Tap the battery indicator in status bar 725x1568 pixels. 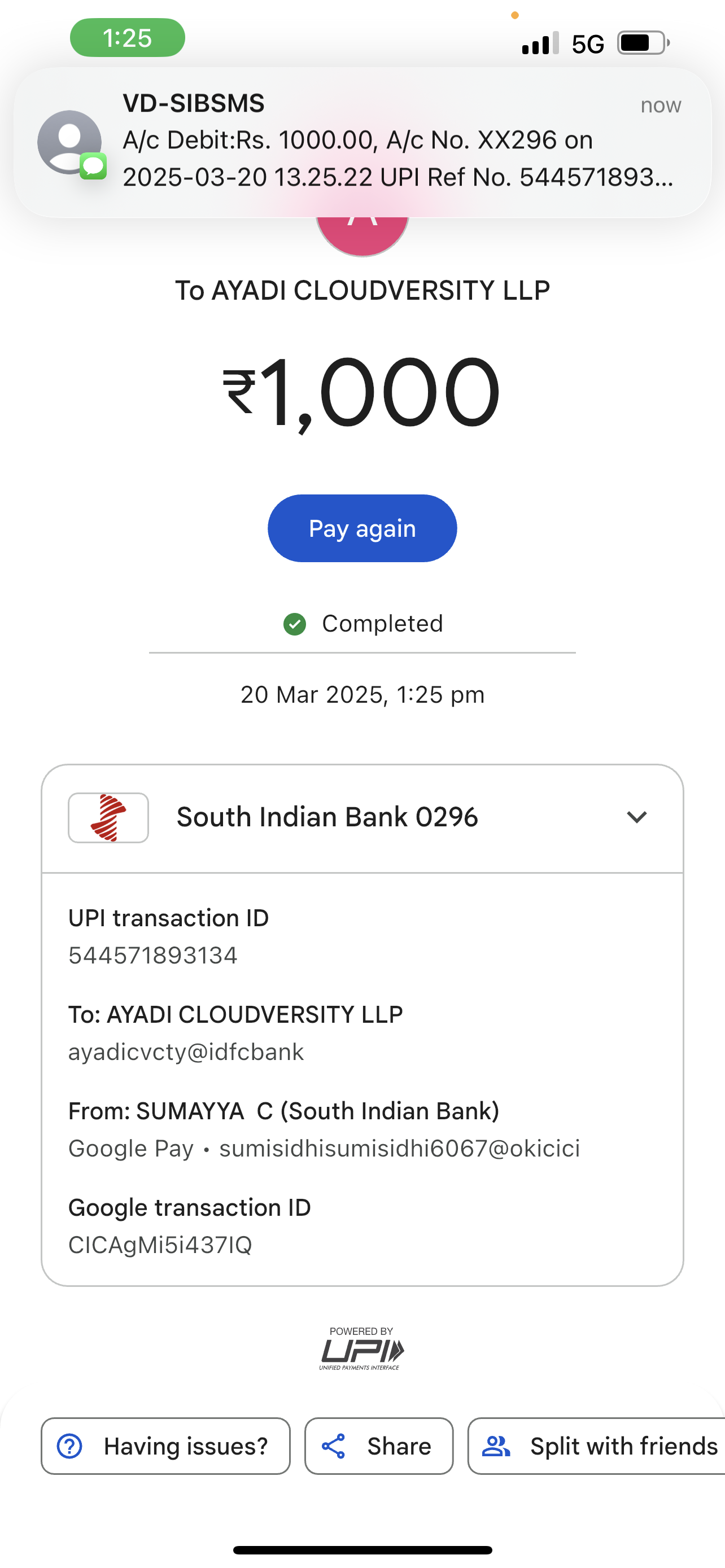[643, 43]
